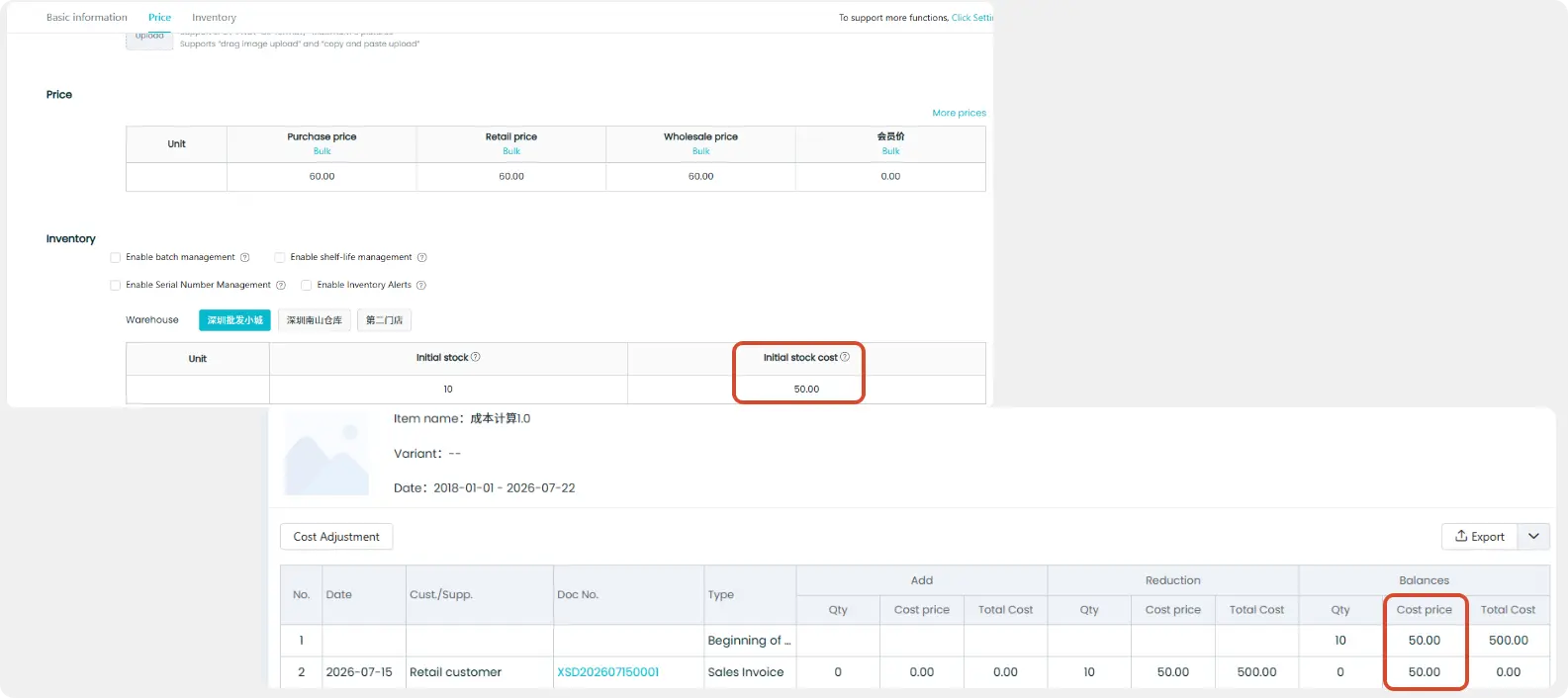1568x698 pixels.
Task: Open the More prices link
Action: [959, 113]
